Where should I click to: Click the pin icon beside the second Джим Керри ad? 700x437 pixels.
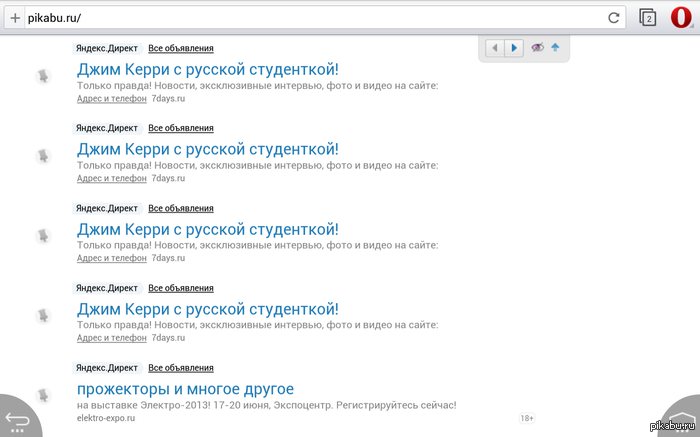[x=43, y=156]
